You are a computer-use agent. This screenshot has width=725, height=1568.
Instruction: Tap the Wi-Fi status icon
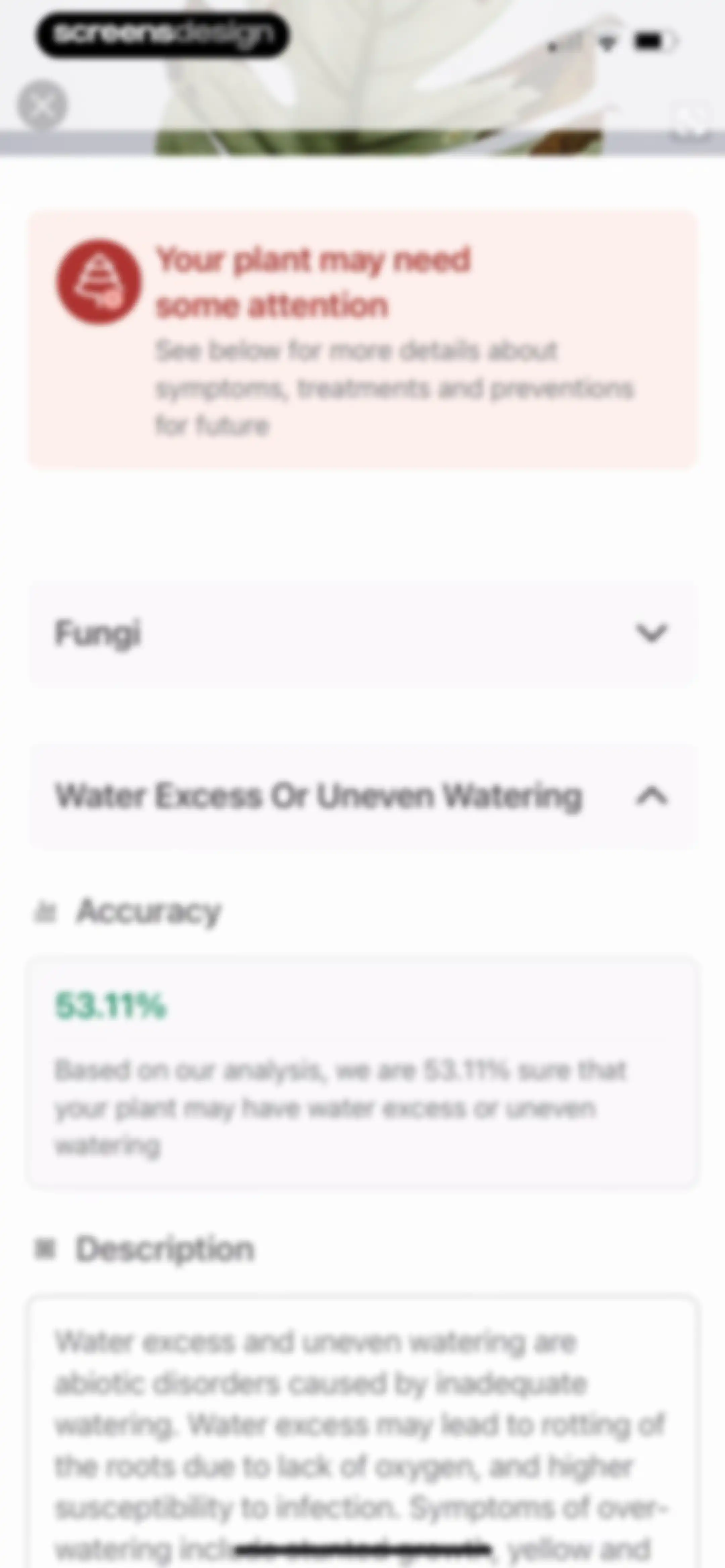pyautogui.click(x=607, y=42)
